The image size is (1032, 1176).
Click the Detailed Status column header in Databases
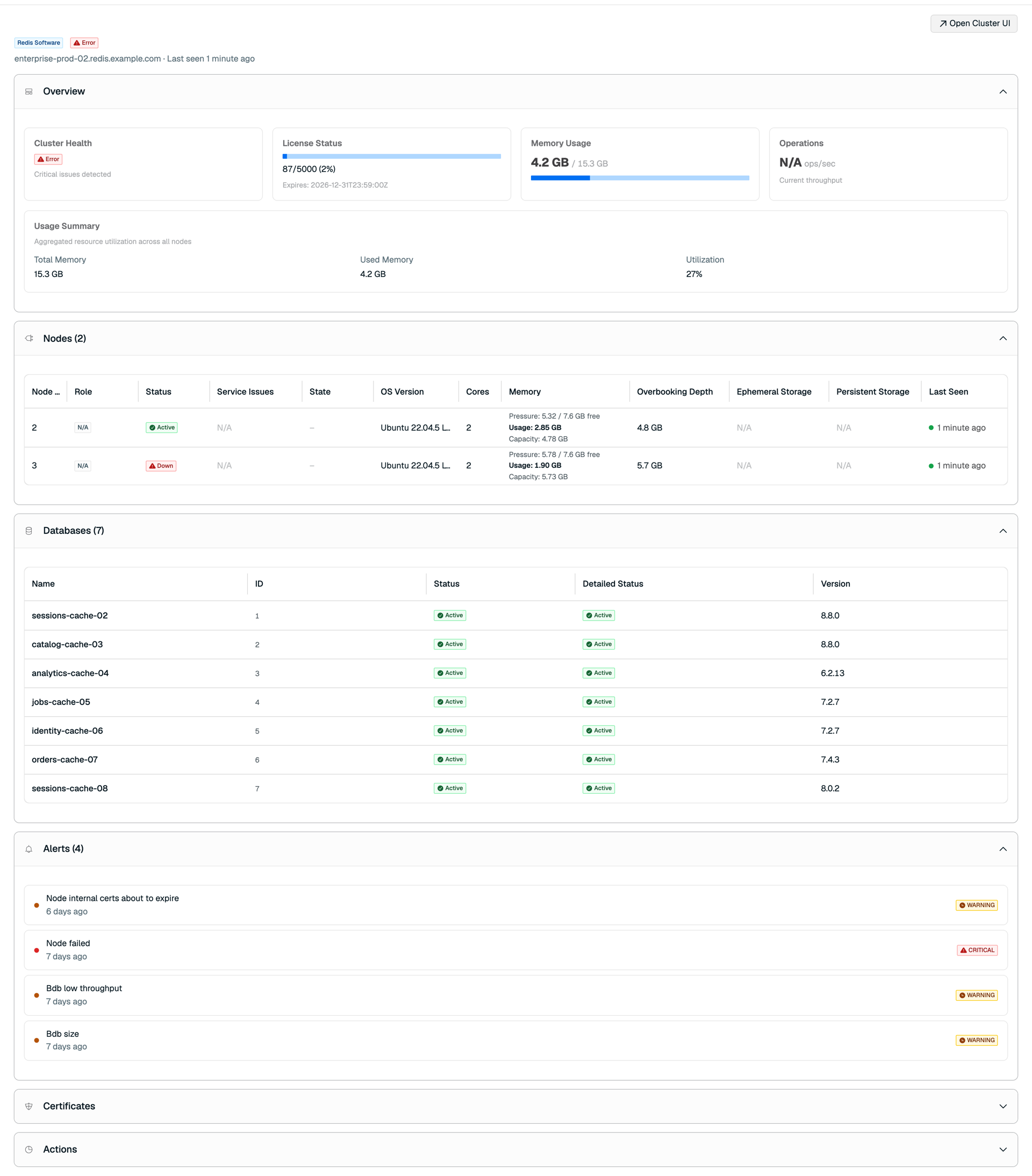click(613, 583)
